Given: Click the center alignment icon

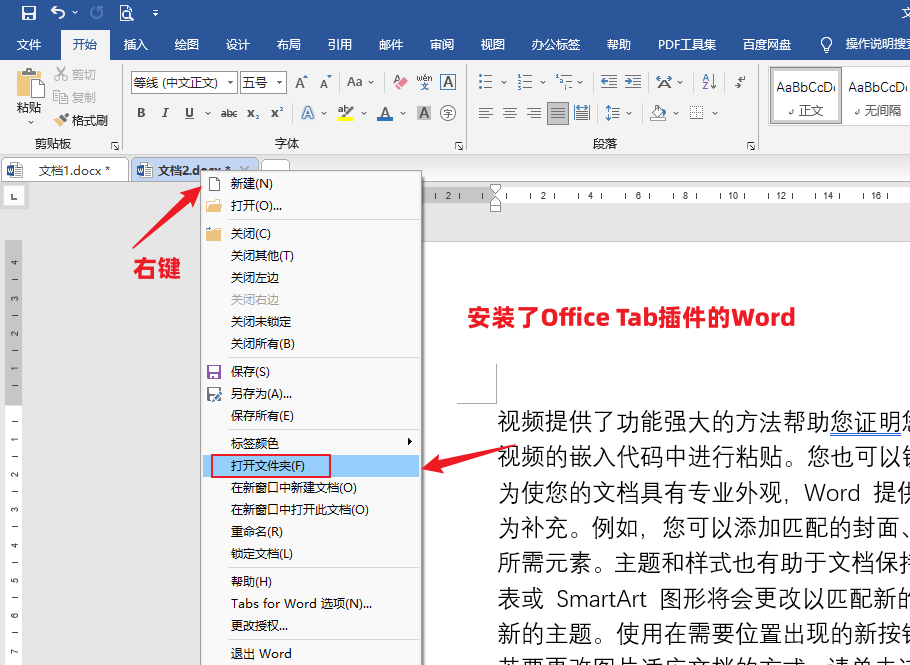Looking at the screenshot, I should pos(510,113).
